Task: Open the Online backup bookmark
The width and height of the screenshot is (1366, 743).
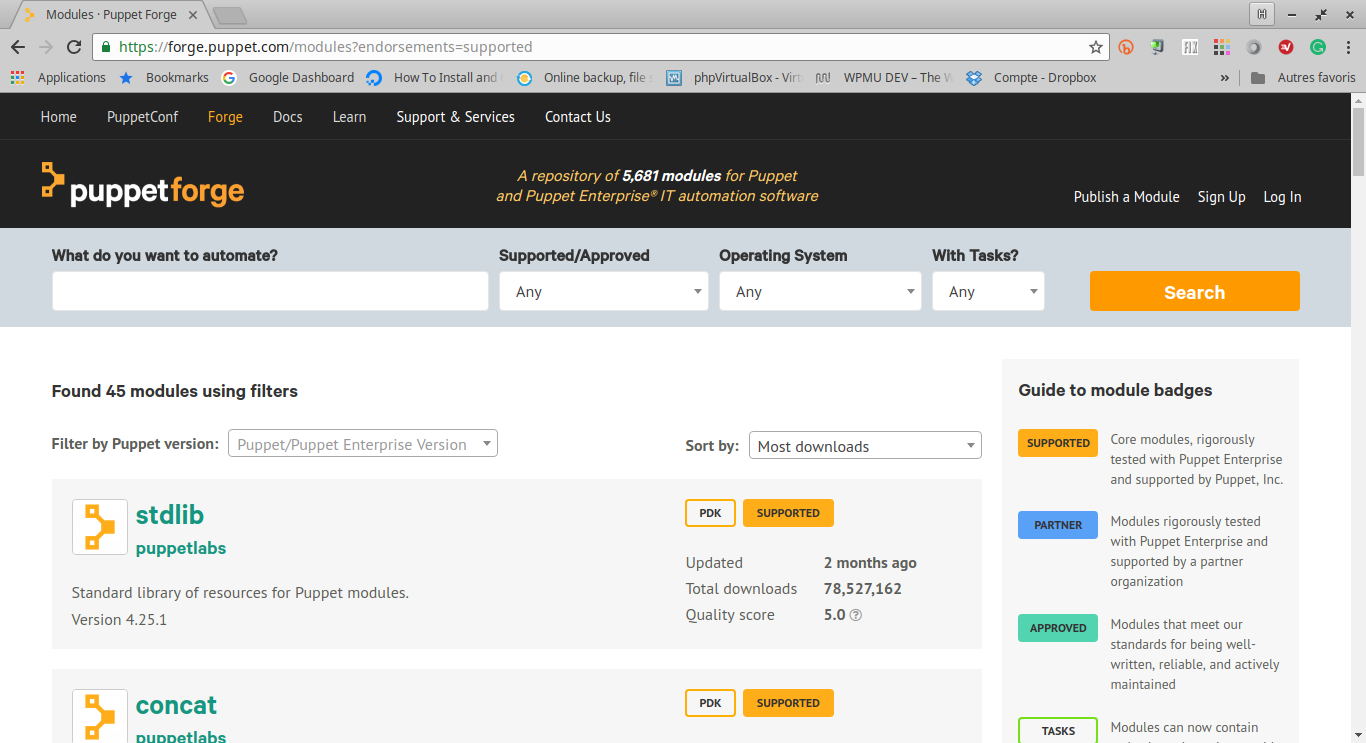Action: coord(585,77)
